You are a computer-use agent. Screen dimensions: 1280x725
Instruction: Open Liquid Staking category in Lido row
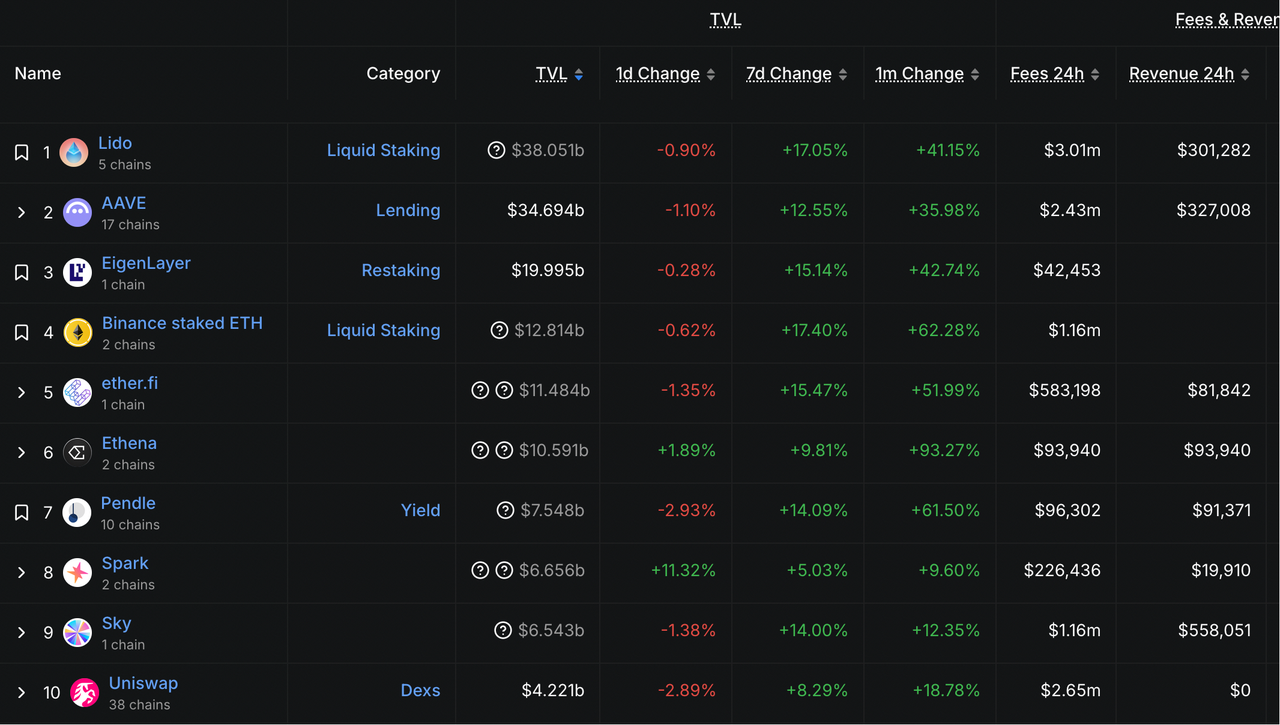coord(383,150)
